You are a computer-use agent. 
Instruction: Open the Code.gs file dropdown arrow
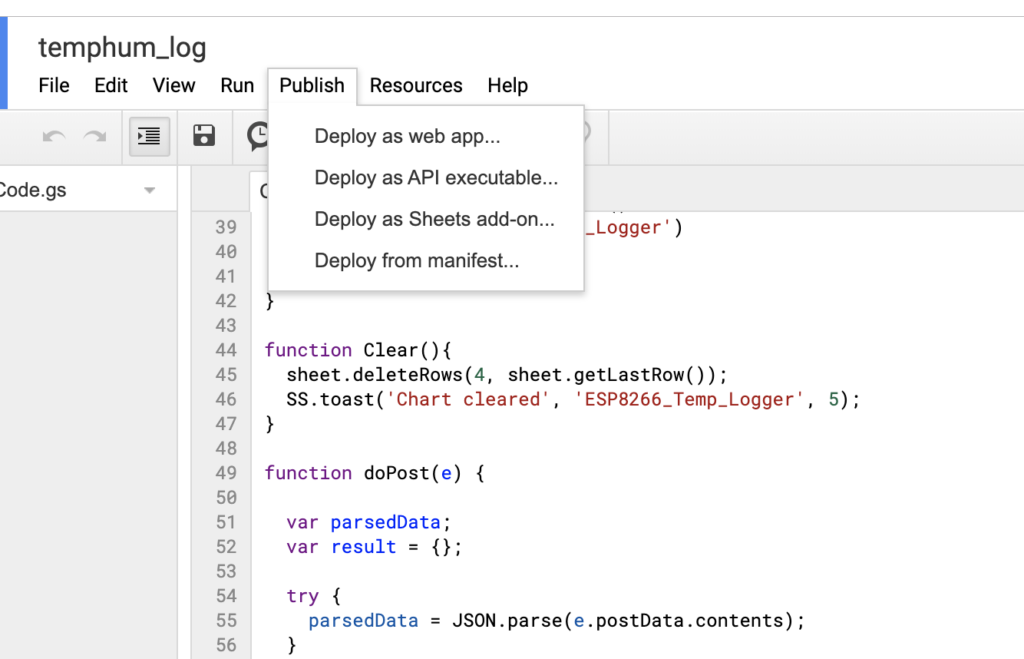[150, 189]
